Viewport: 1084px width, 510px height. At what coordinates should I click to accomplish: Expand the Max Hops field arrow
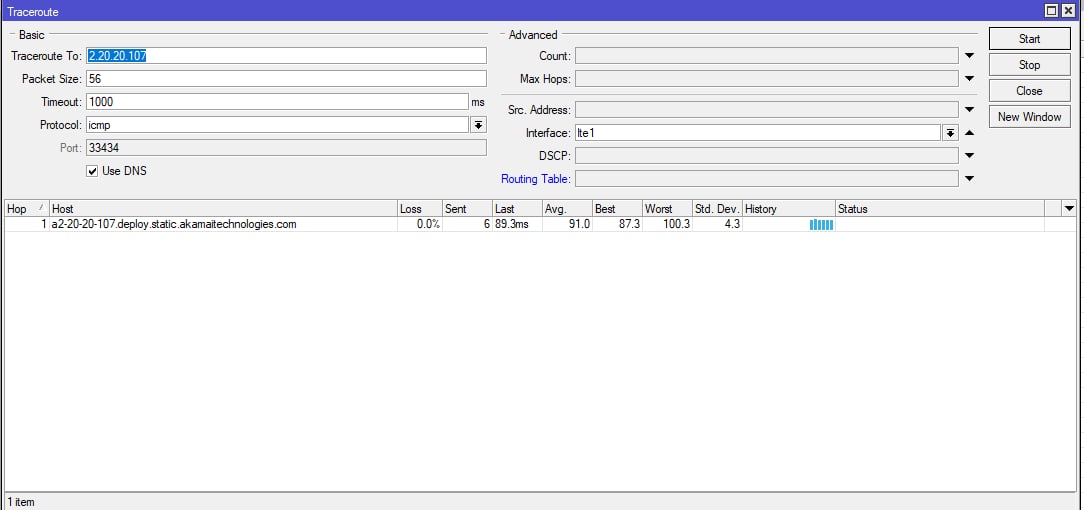[969, 79]
